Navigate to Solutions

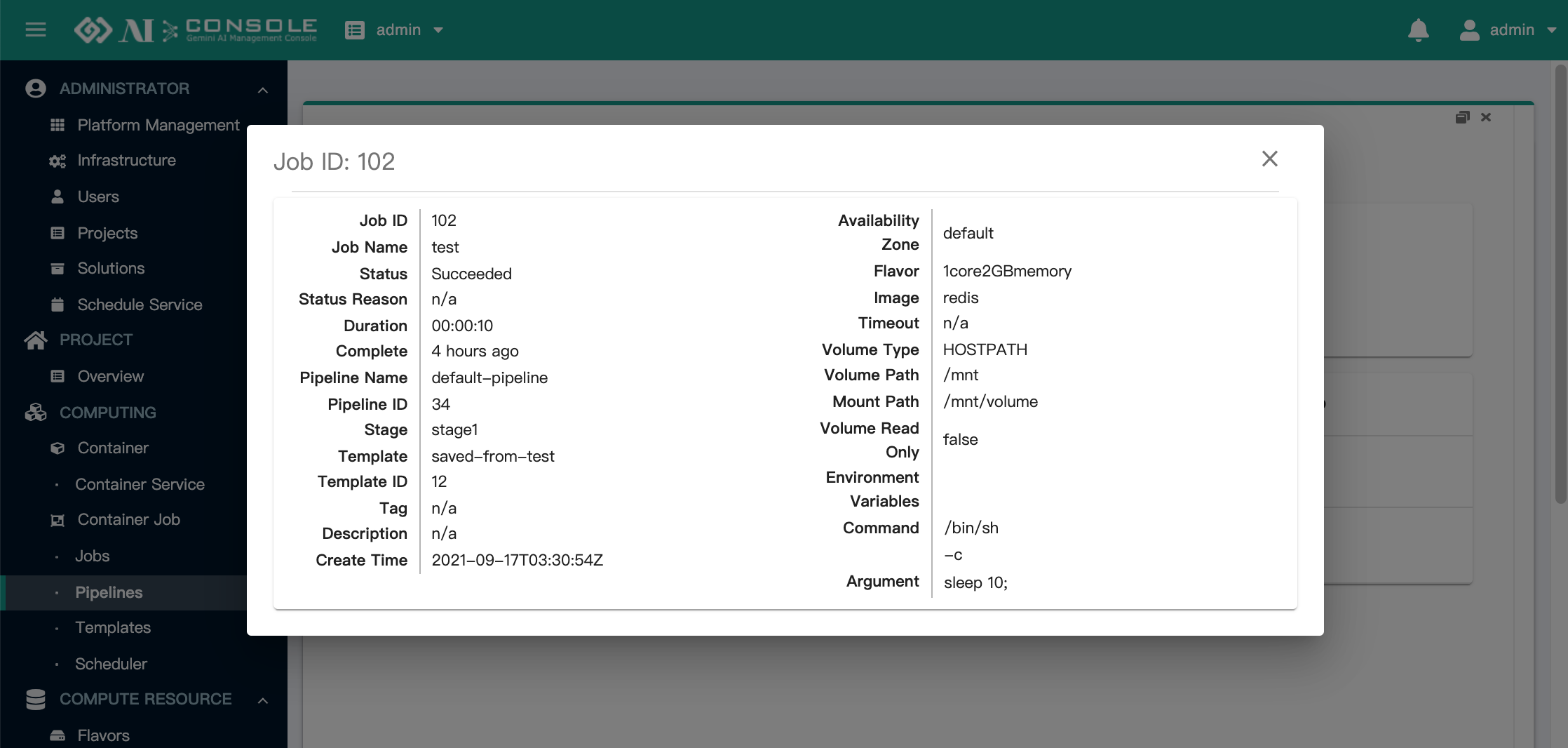[x=111, y=268]
